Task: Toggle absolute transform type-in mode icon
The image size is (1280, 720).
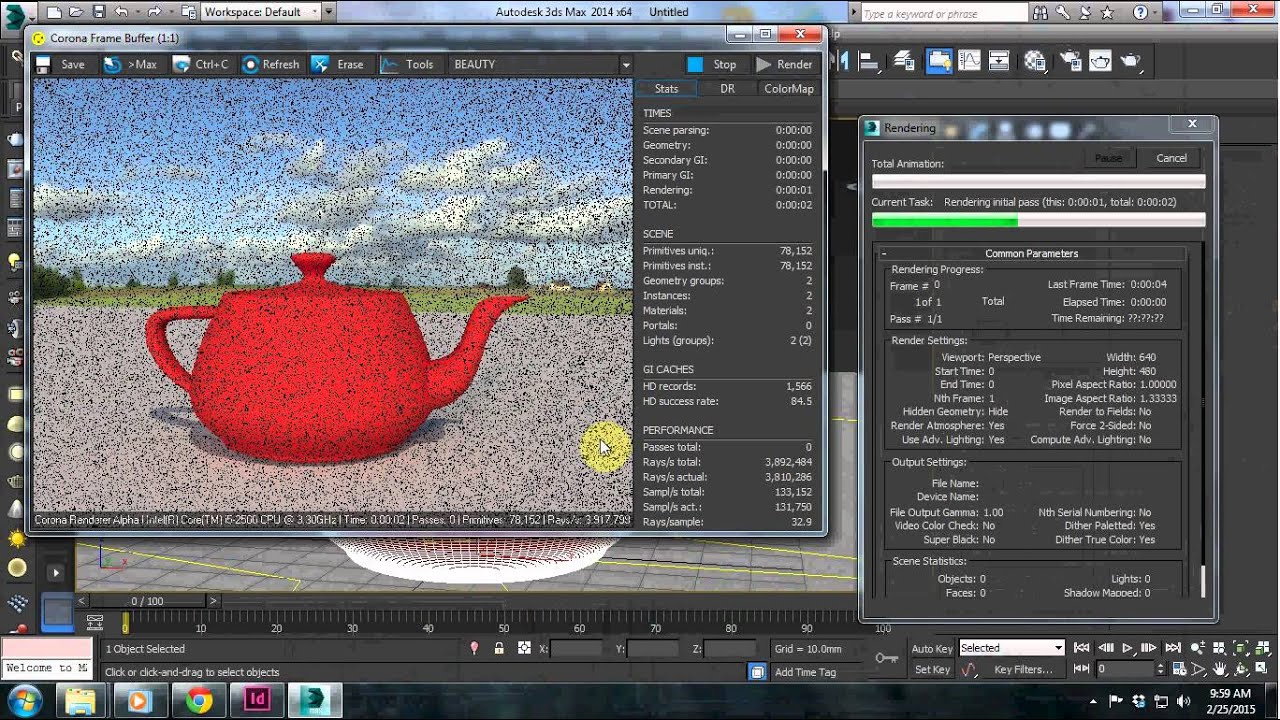Action: coord(524,648)
